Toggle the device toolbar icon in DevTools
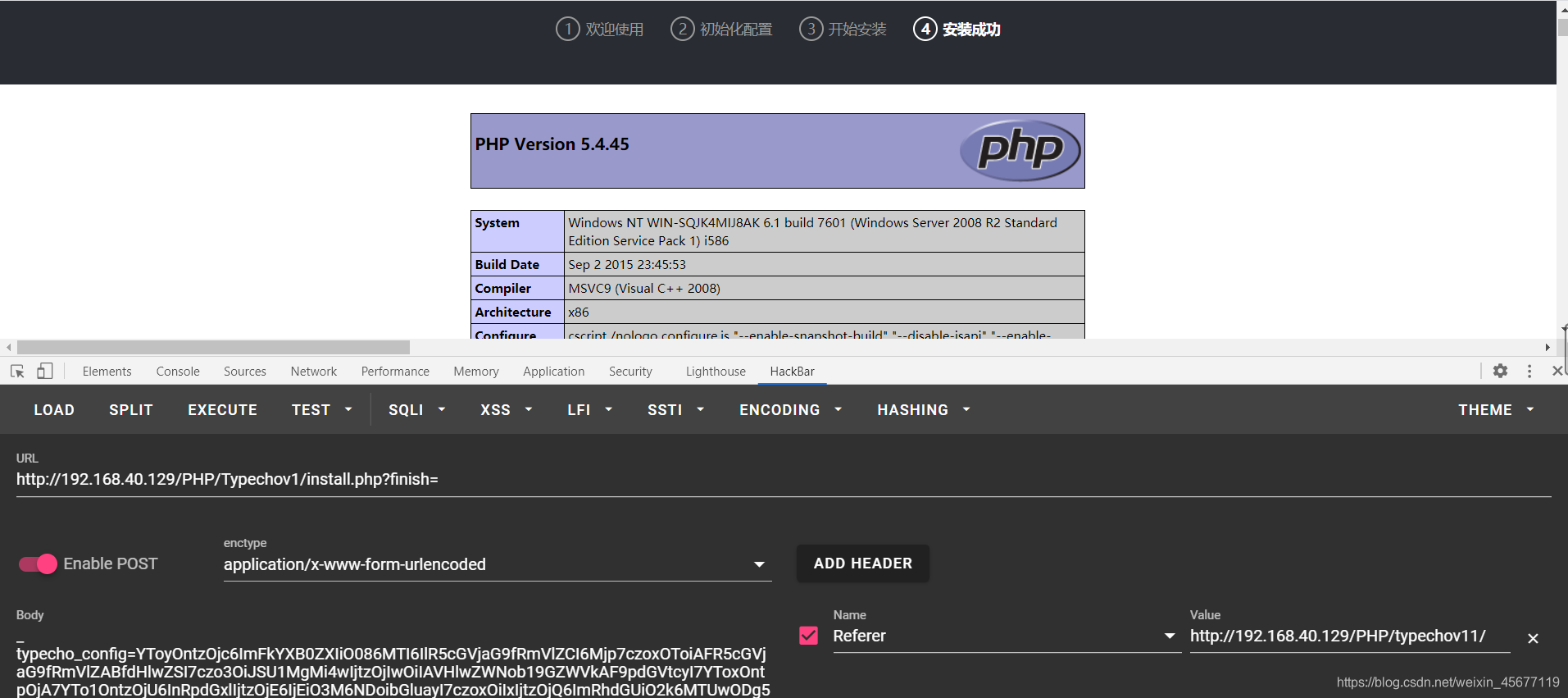This screenshot has height=698, width=1568. (x=44, y=371)
